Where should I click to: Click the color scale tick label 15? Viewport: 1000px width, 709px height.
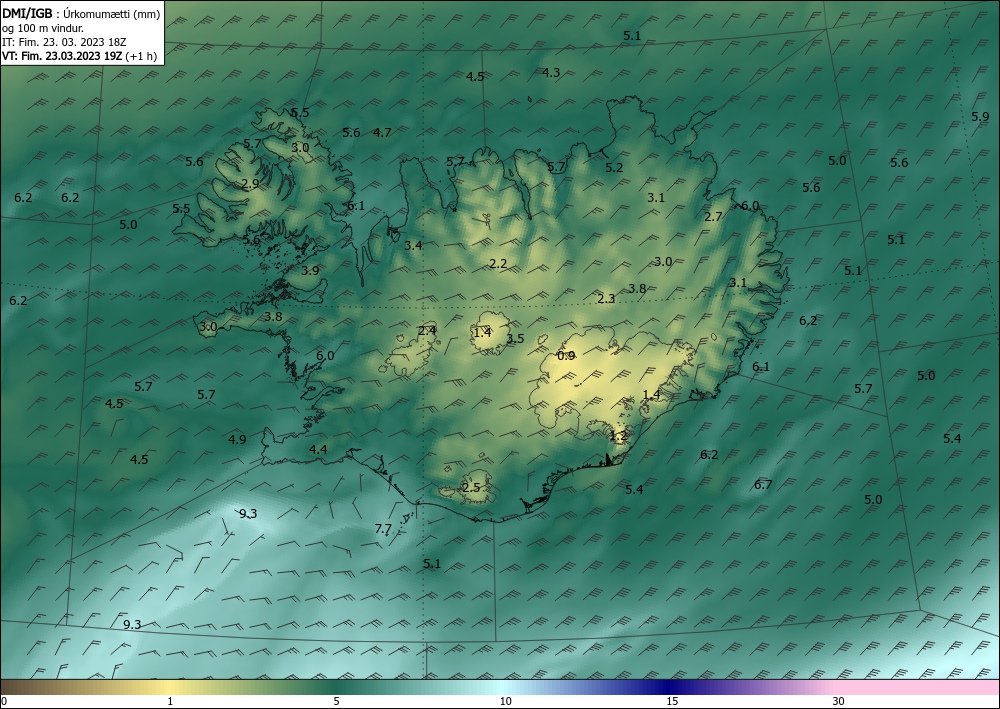[672, 702]
